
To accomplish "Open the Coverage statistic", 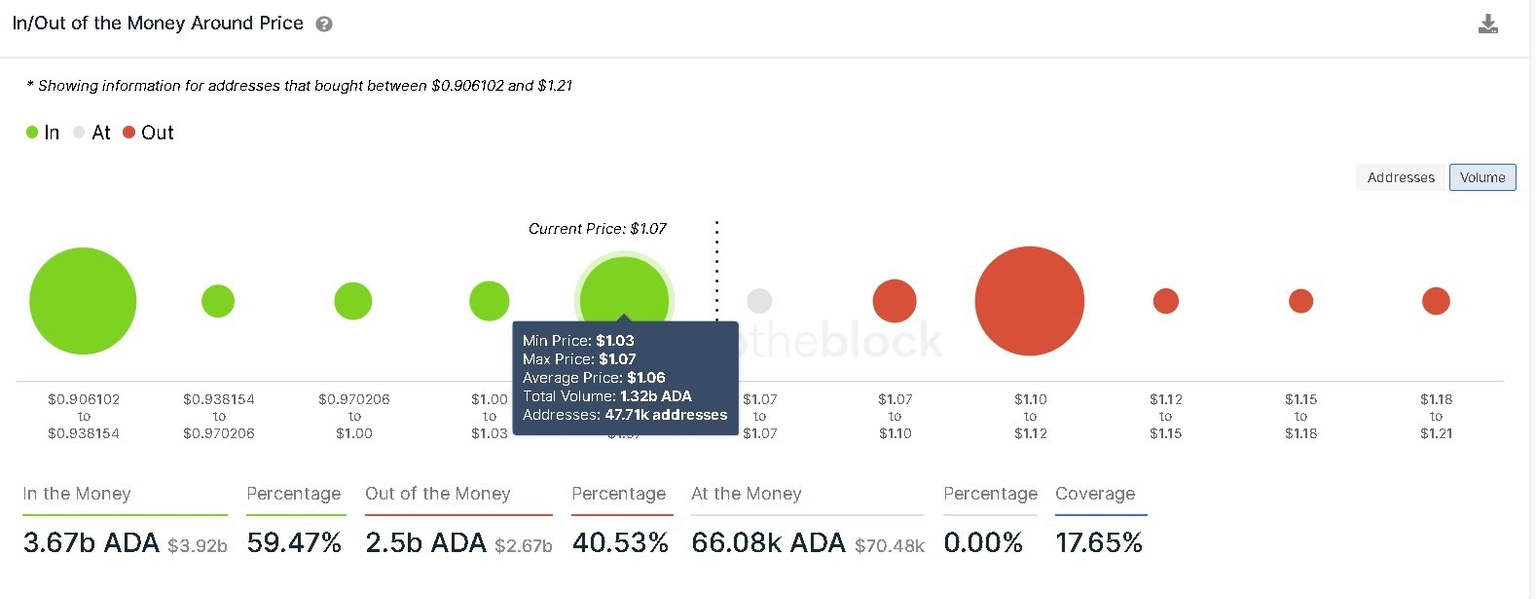I will coord(1094,494).
